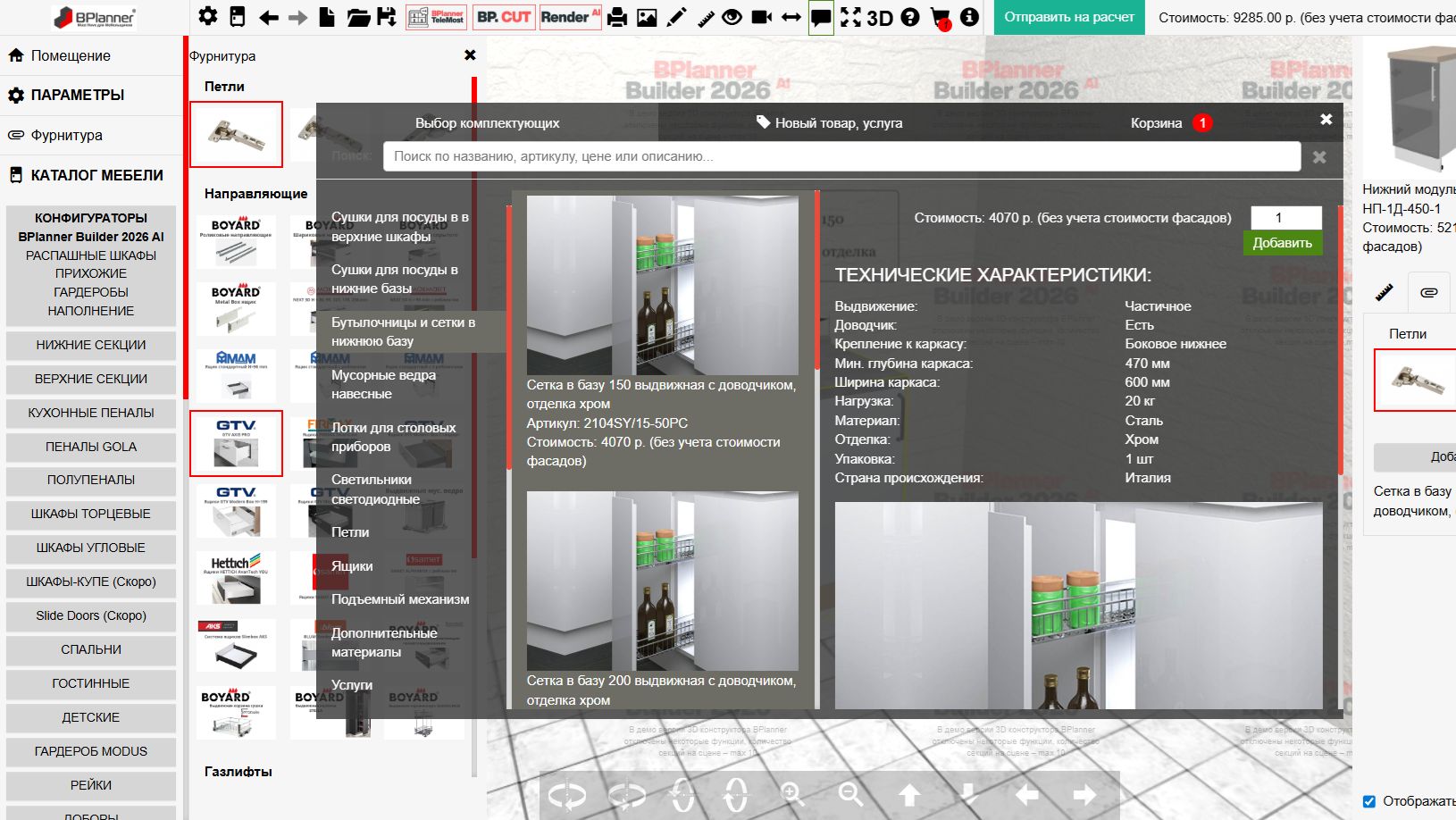This screenshot has height=820, width=1456.
Task: Select КУХОННЫЕ ПЕНАЛЫ category
Action: (x=91, y=413)
